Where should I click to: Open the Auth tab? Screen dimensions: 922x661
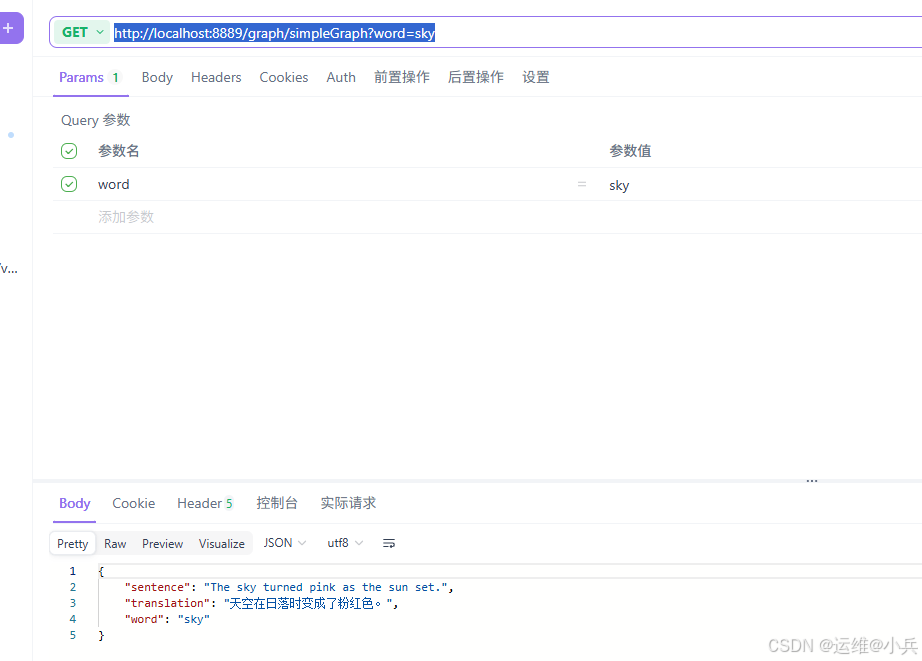point(341,77)
